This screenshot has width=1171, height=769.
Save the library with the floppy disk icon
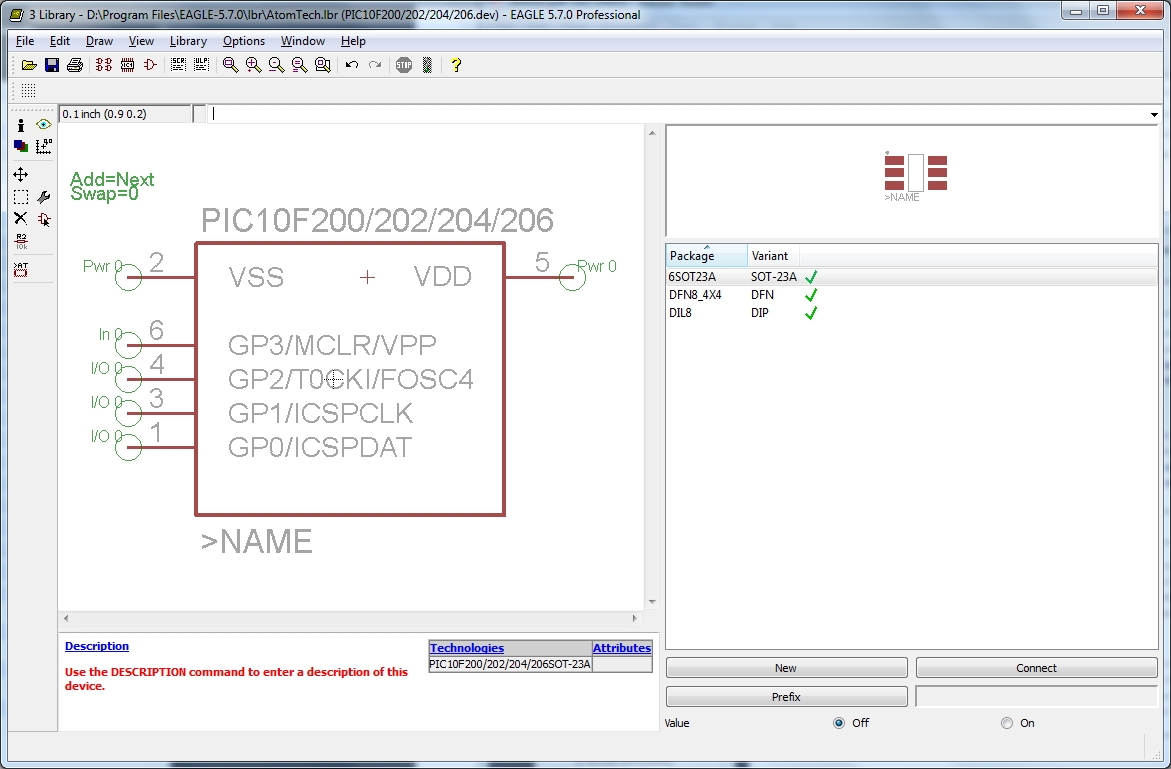click(52, 65)
